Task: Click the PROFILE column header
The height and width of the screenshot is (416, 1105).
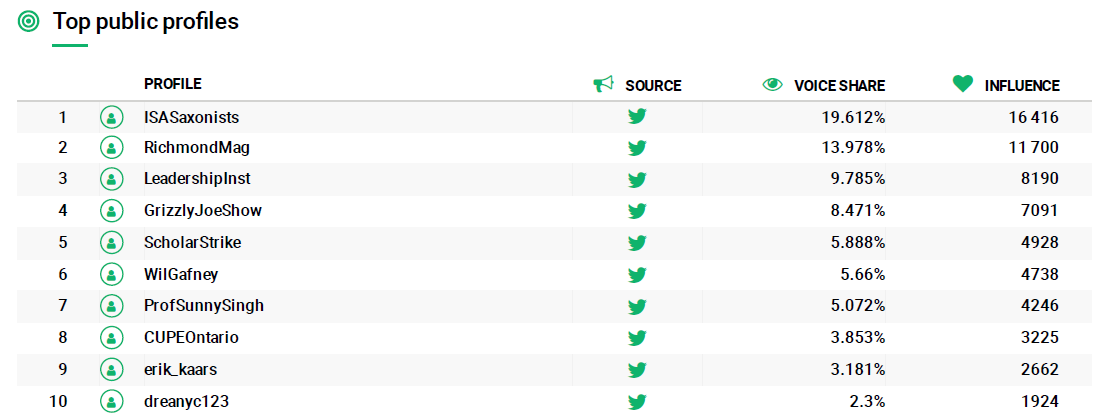Action: click(173, 84)
